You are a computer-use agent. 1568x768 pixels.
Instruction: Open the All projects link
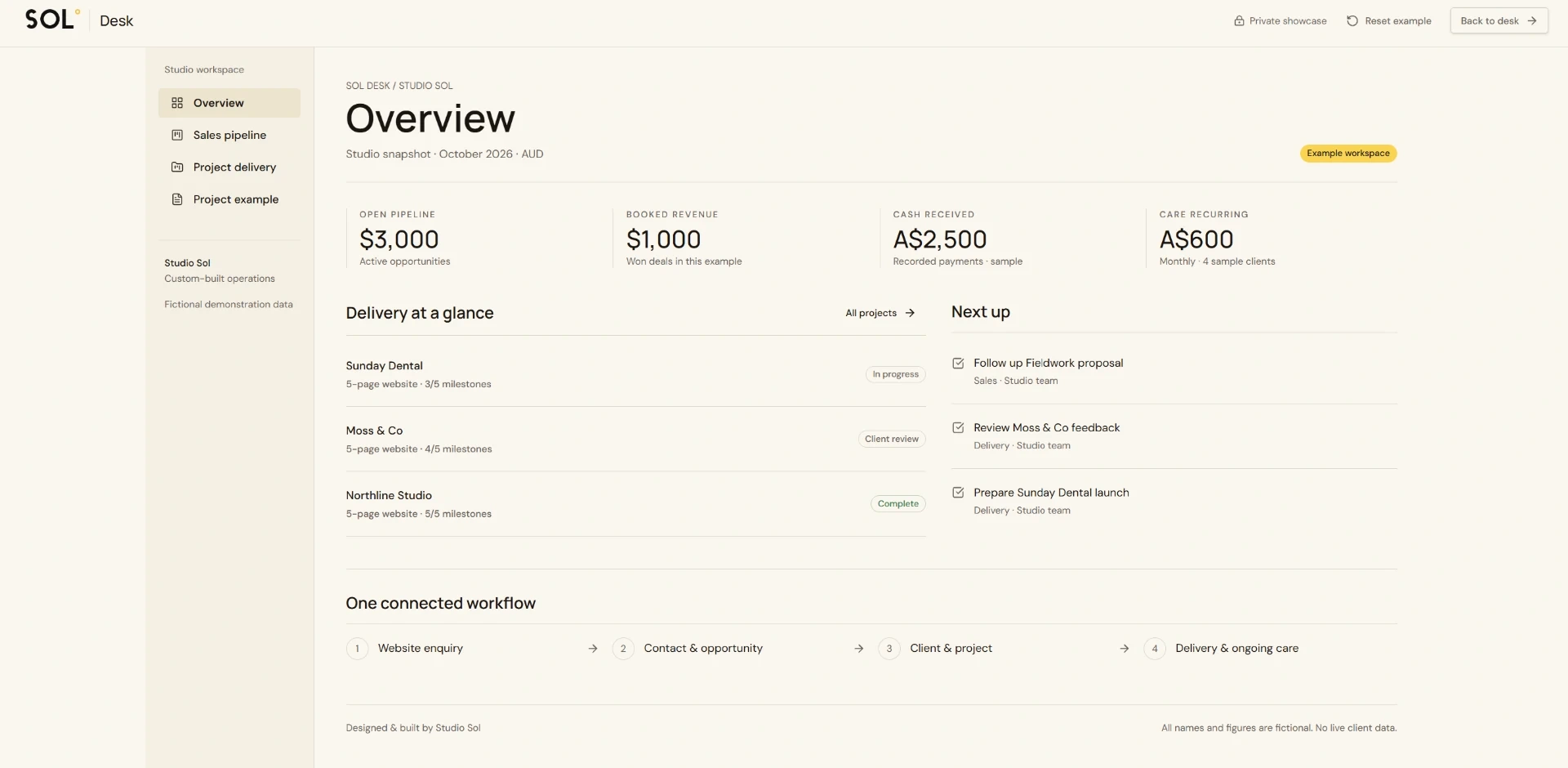pos(880,313)
